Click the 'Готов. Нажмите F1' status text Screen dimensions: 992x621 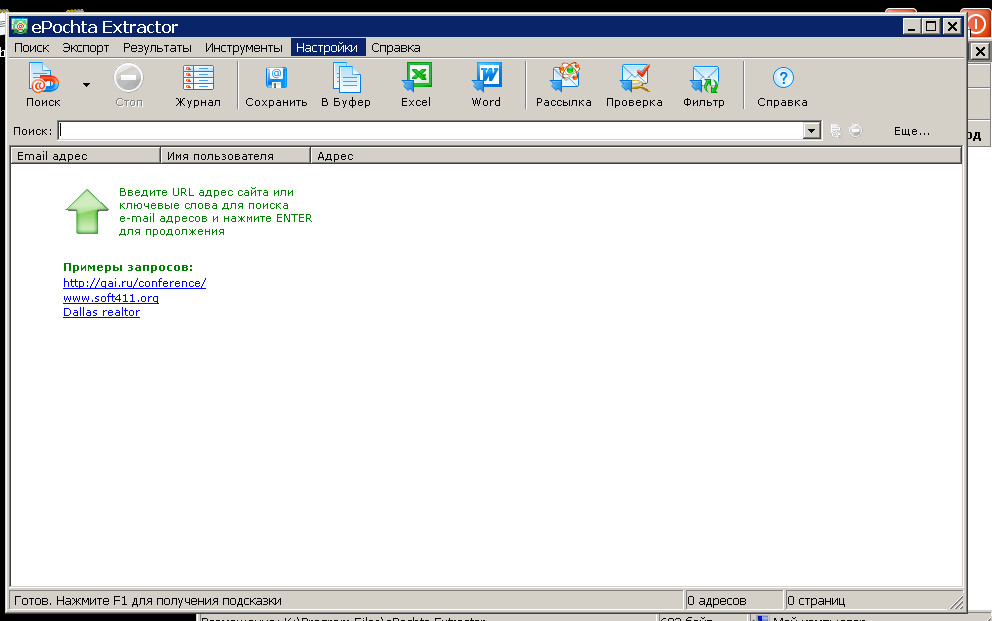pos(147,600)
